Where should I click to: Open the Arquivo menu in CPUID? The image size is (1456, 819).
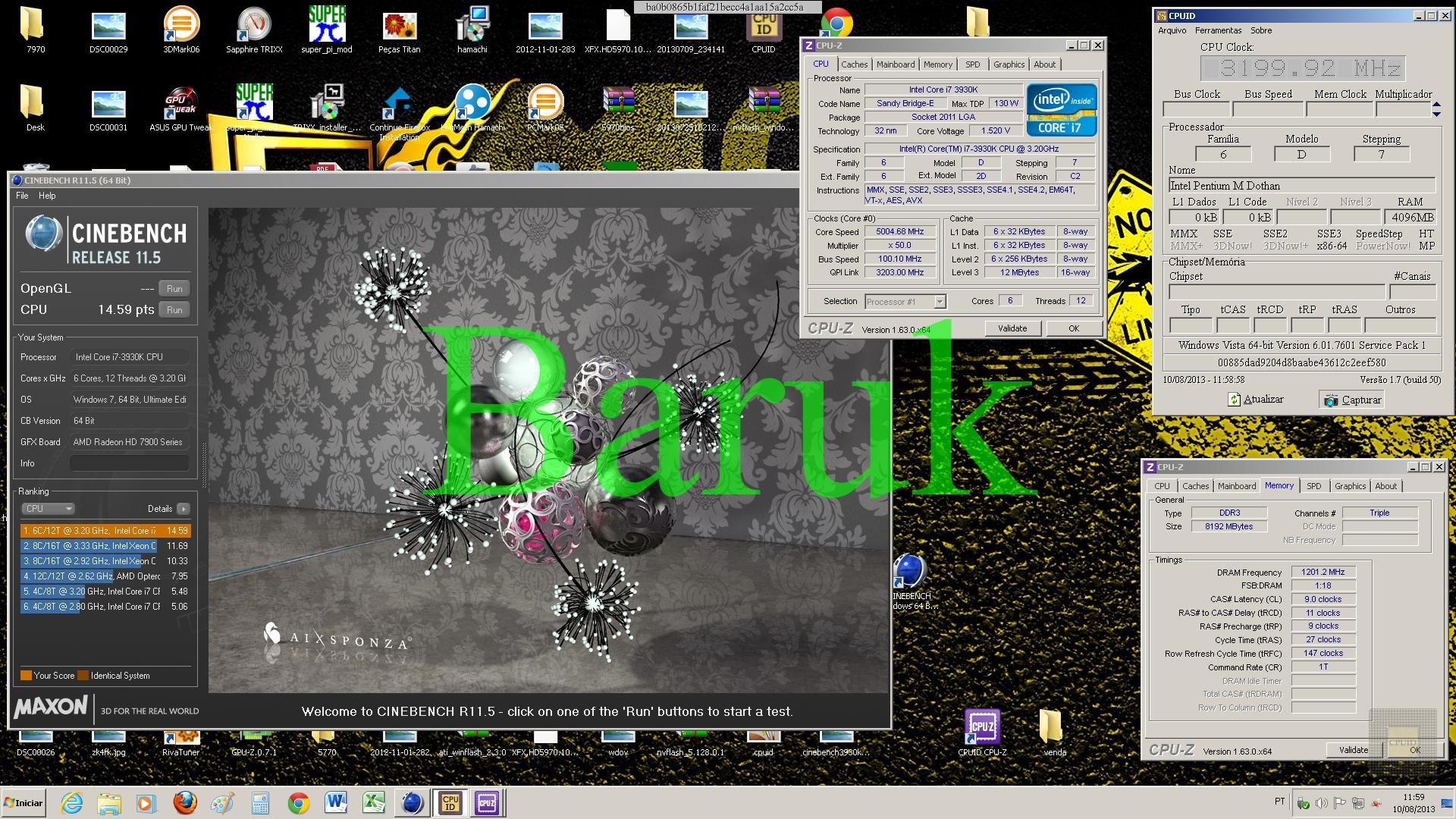(x=1172, y=30)
